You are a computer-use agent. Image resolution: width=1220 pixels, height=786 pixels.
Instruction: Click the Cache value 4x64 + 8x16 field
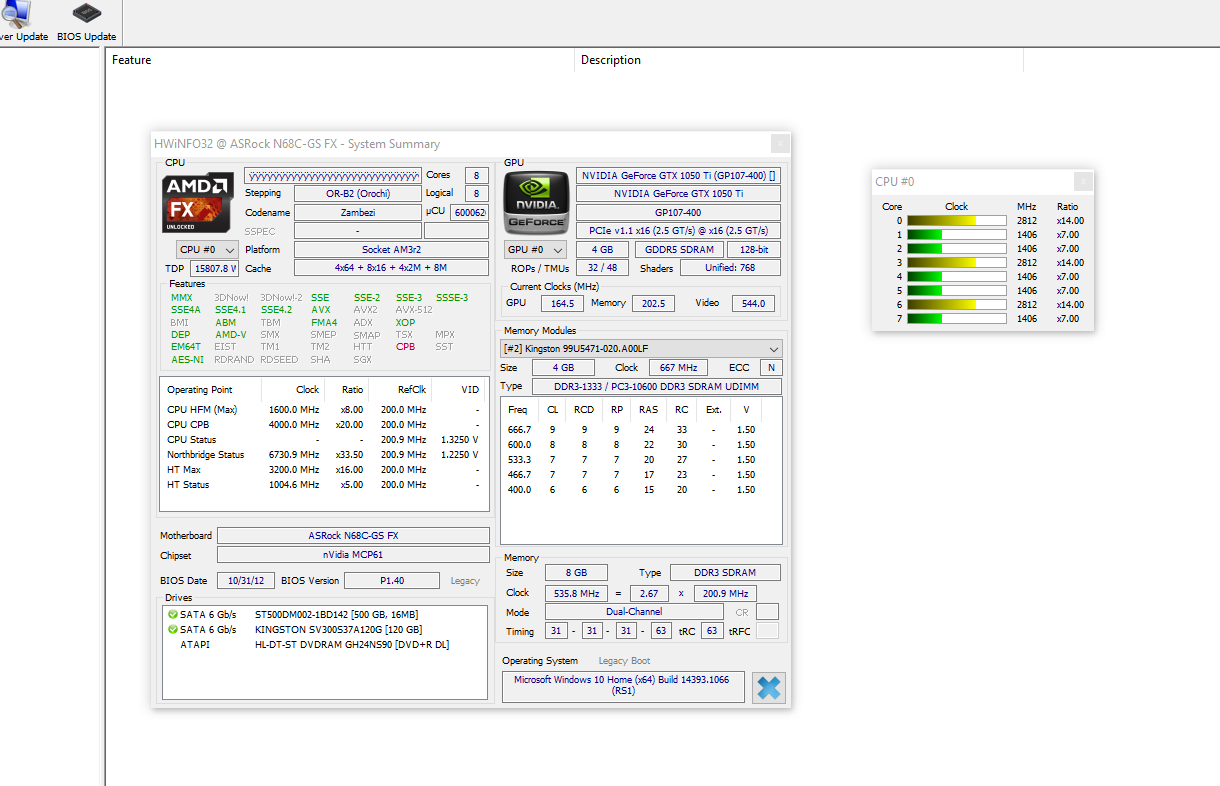click(391, 269)
